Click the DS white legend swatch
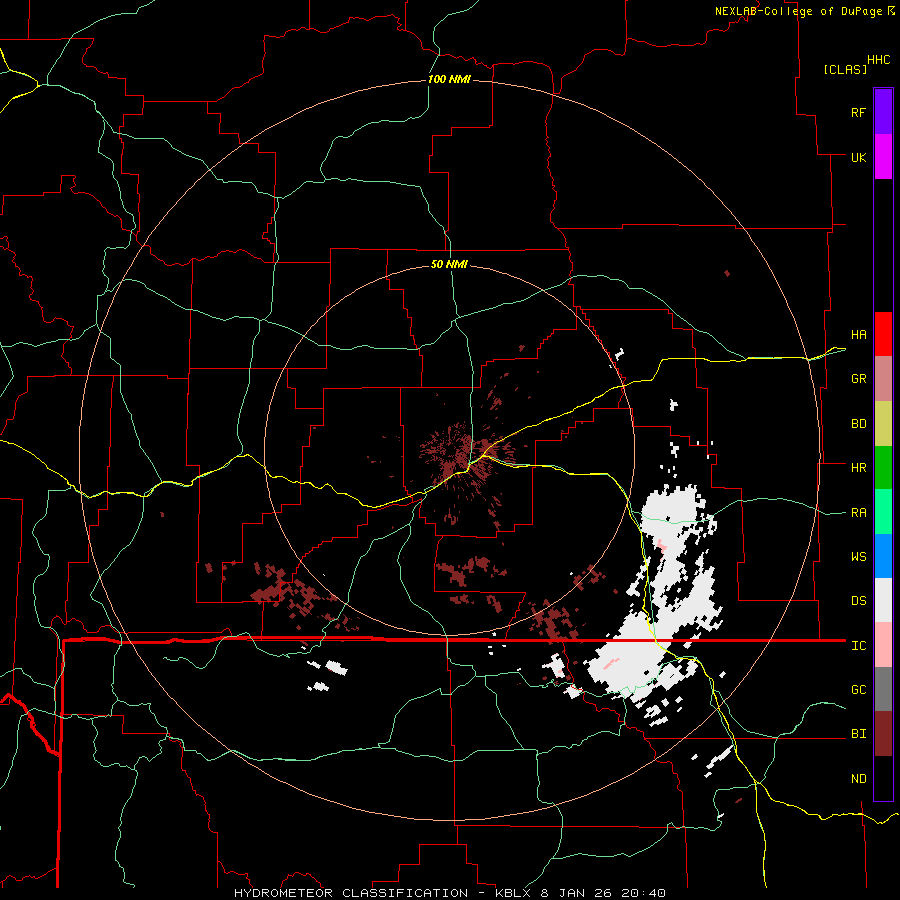The height and width of the screenshot is (900, 900). (883, 600)
